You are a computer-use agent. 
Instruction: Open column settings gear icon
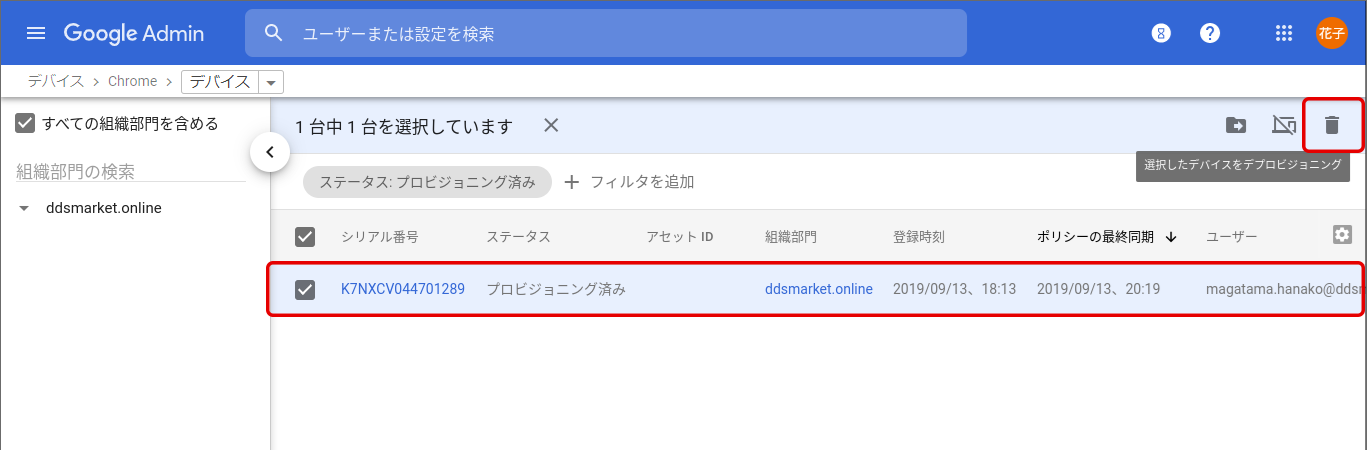click(1342, 235)
